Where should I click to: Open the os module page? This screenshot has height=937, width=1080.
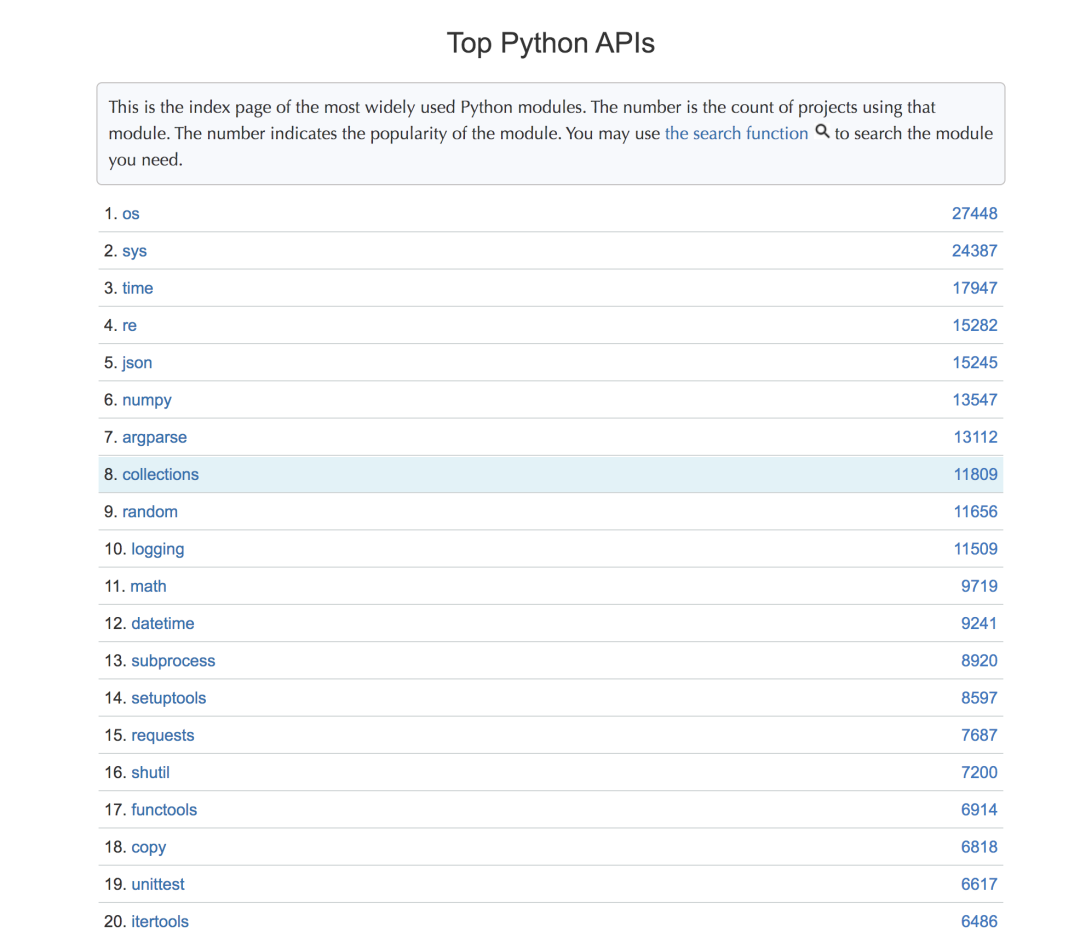[x=131, y=213]
